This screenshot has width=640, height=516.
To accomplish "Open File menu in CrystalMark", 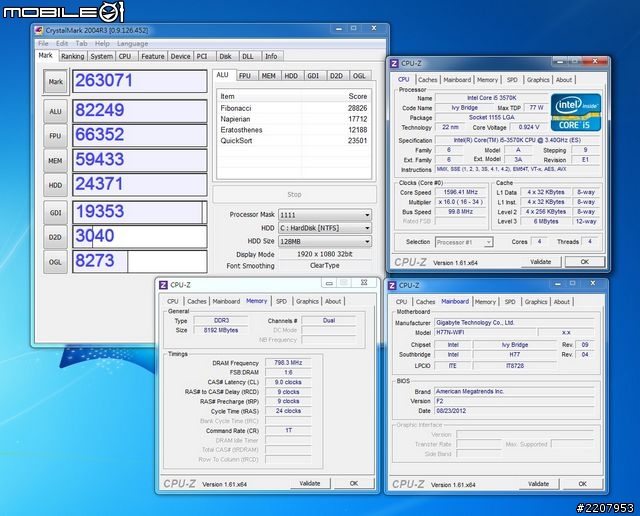I will [43, 43].
